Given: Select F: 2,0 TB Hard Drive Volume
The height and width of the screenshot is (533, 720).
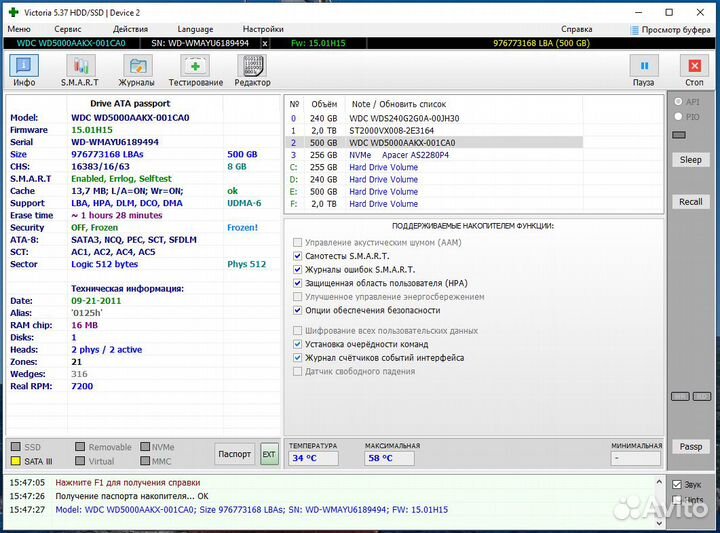Looking at the screenshot, I should coord(434,204).
